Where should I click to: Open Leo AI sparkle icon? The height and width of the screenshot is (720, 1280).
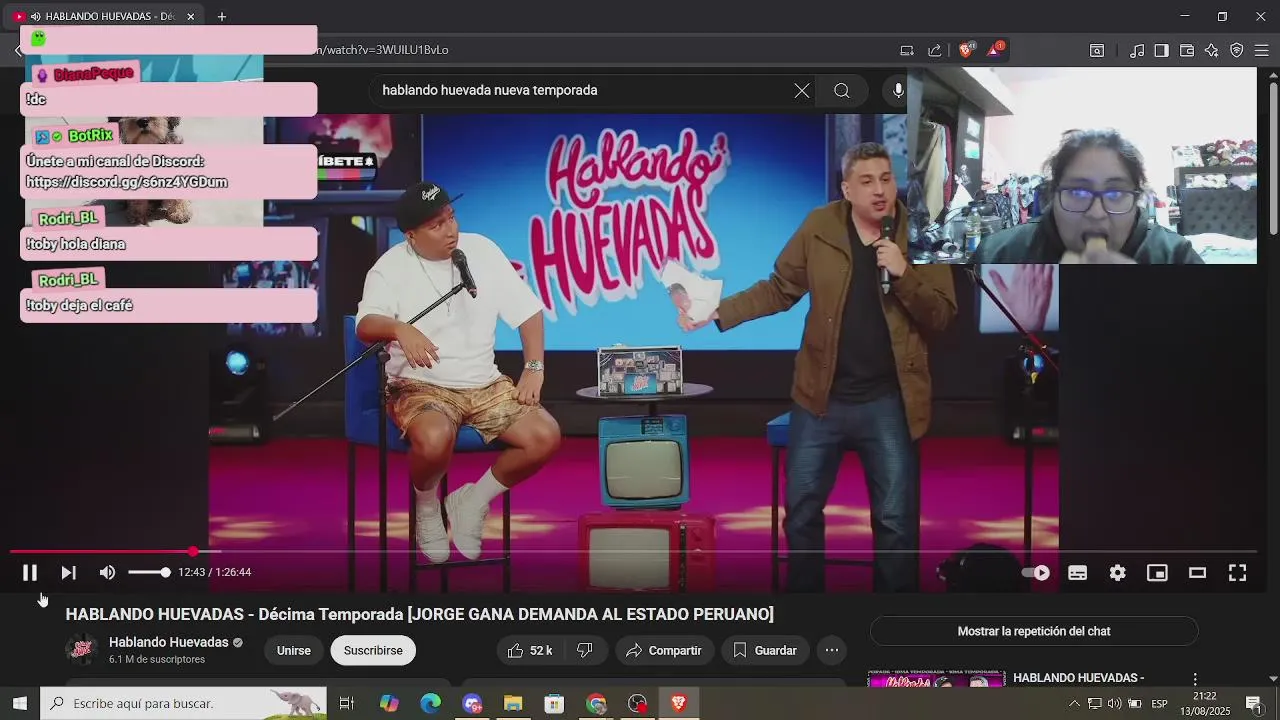(x=1212, y=50)
